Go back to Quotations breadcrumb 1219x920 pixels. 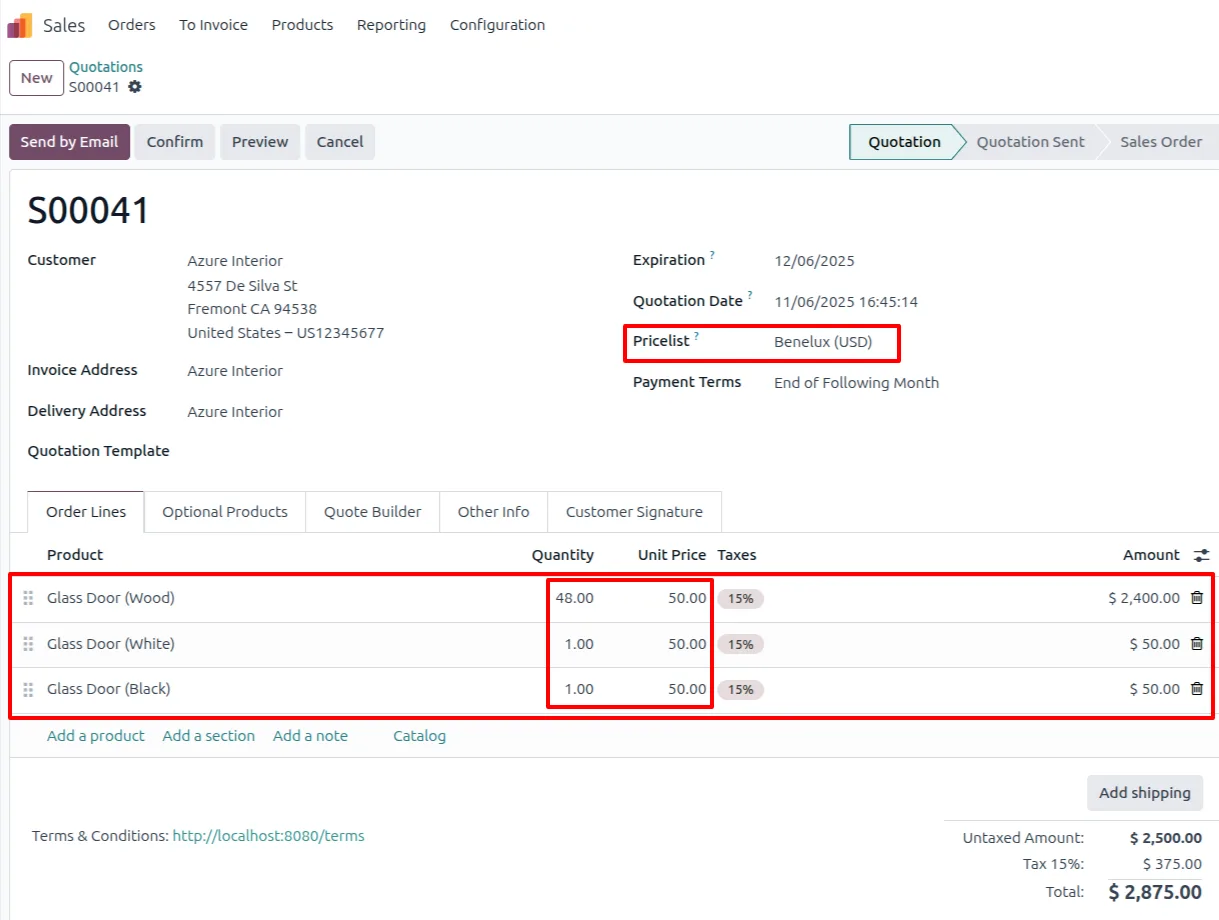106,67
